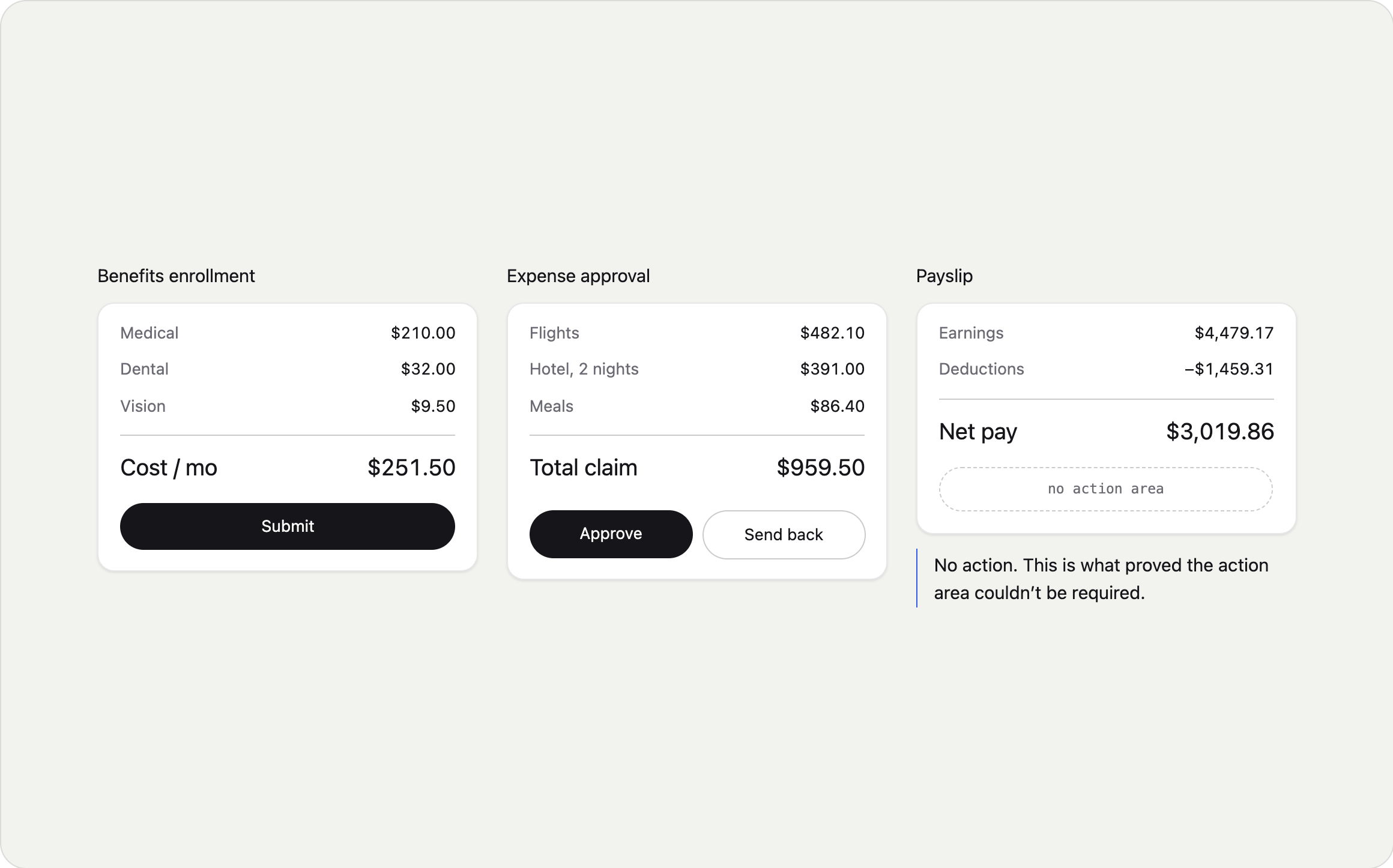Image resolution: width=1393 pixels, height=868 pixels.
Task: Click the Payslip heading
Action: tap(944, 276)
